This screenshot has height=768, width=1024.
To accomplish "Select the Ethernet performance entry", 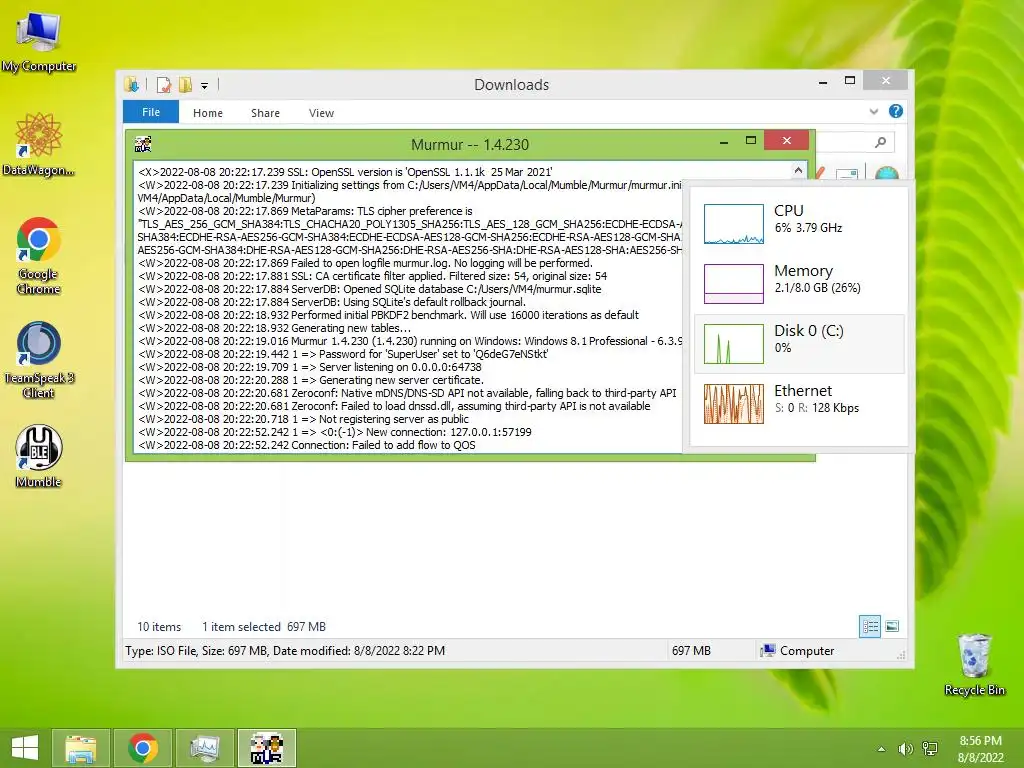I will [x=799, y=404].
